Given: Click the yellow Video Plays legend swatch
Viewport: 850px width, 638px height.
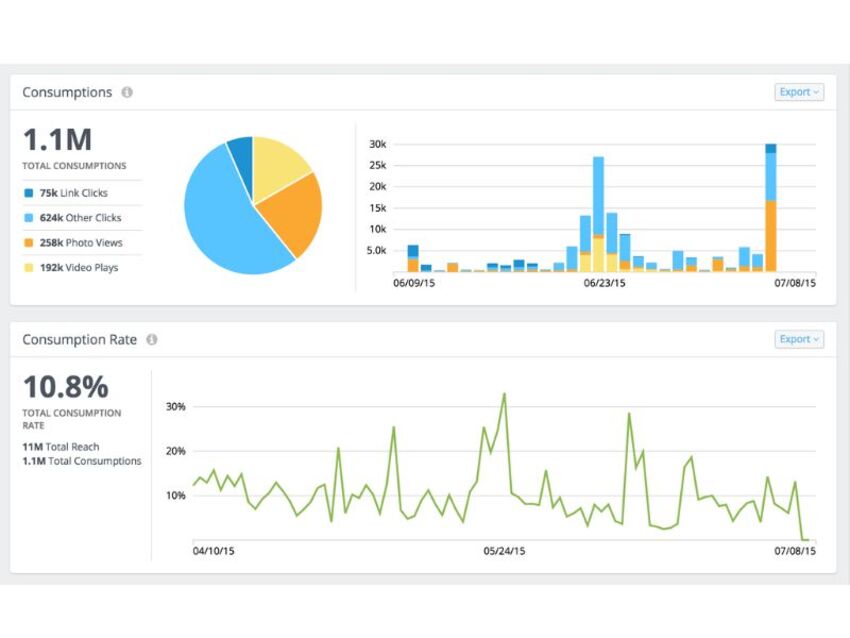Looking at the screenshot, I should [x=29, y=268].
